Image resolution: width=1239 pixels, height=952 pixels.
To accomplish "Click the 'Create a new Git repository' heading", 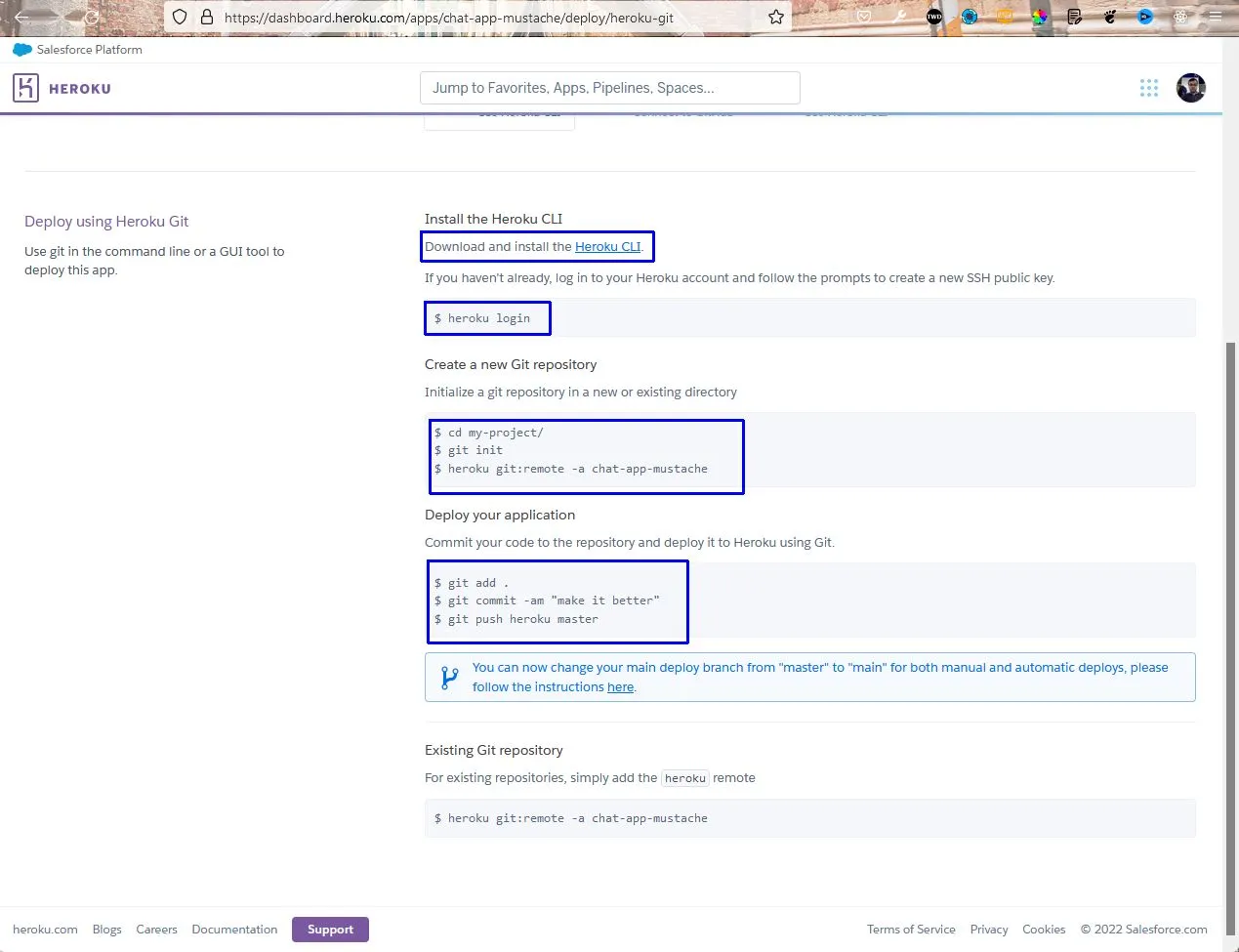I will click(511, 364).
